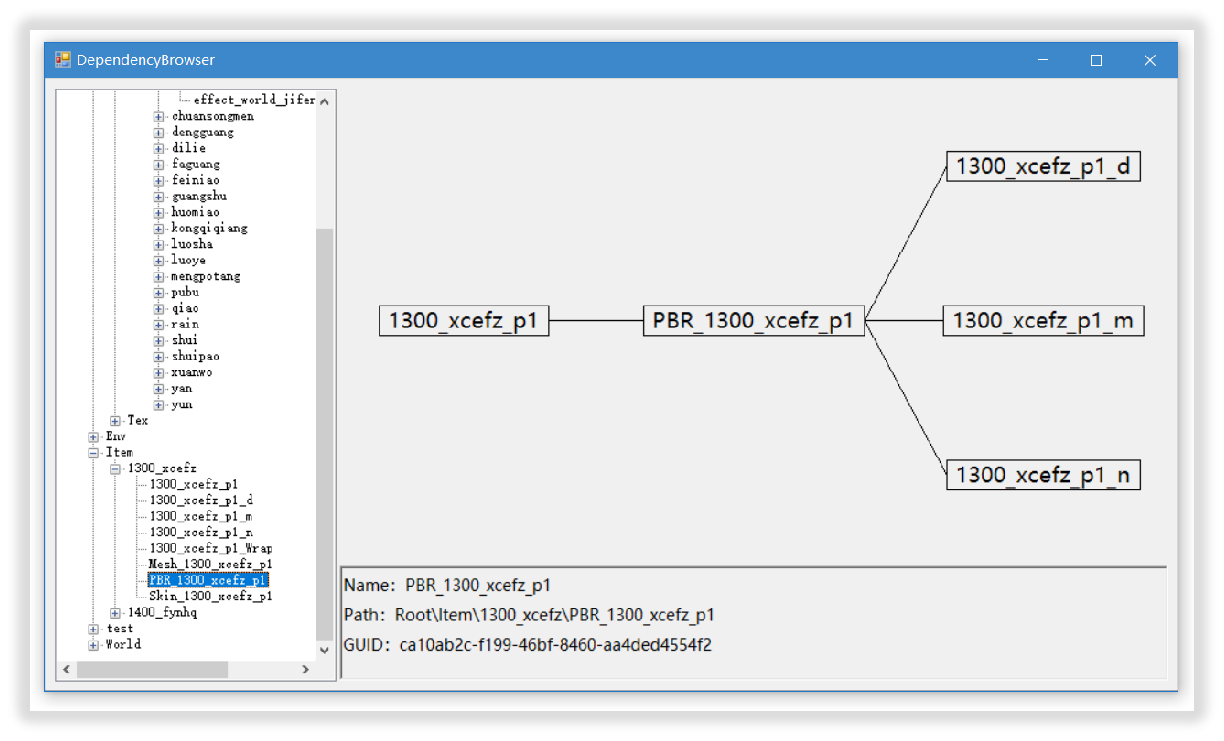
Task: Maximize the DependencyBrowser window
Action: point(1096,61)
